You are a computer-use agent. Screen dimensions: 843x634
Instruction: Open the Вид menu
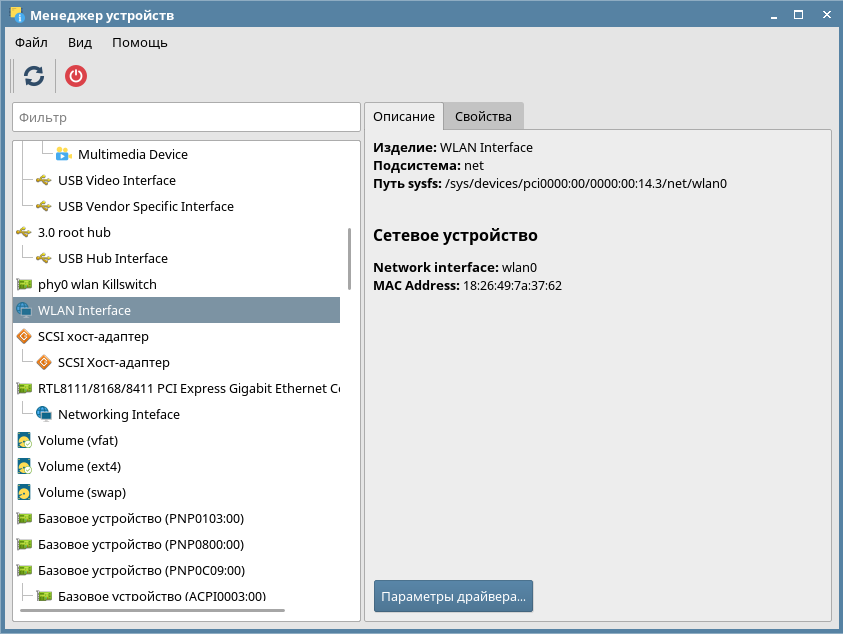point(80,43)
